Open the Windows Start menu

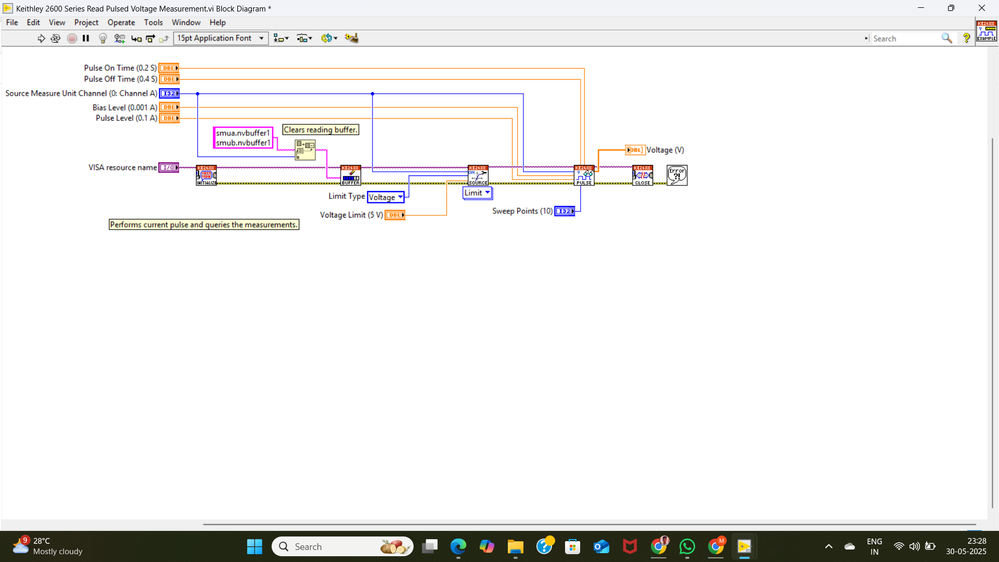pyautogui.click(x=254, y=547)
